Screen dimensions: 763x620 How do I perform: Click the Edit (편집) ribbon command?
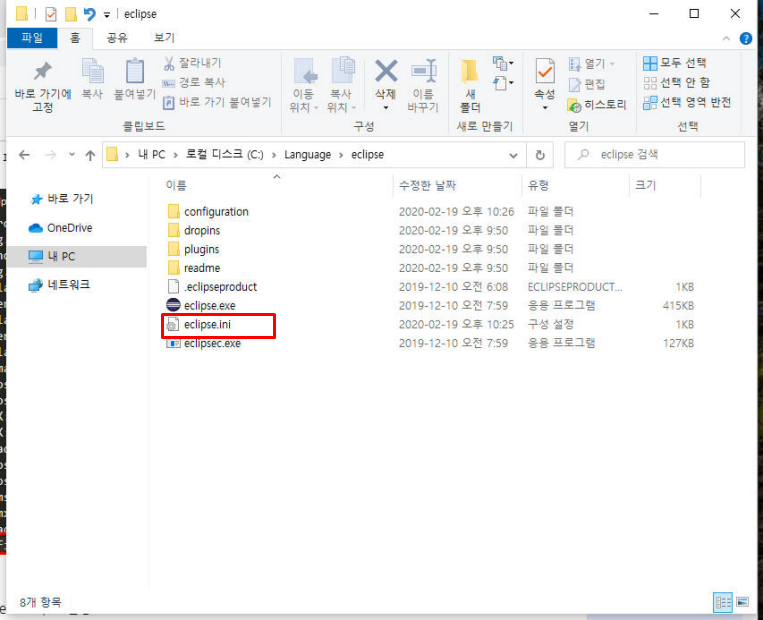point(587,84)
